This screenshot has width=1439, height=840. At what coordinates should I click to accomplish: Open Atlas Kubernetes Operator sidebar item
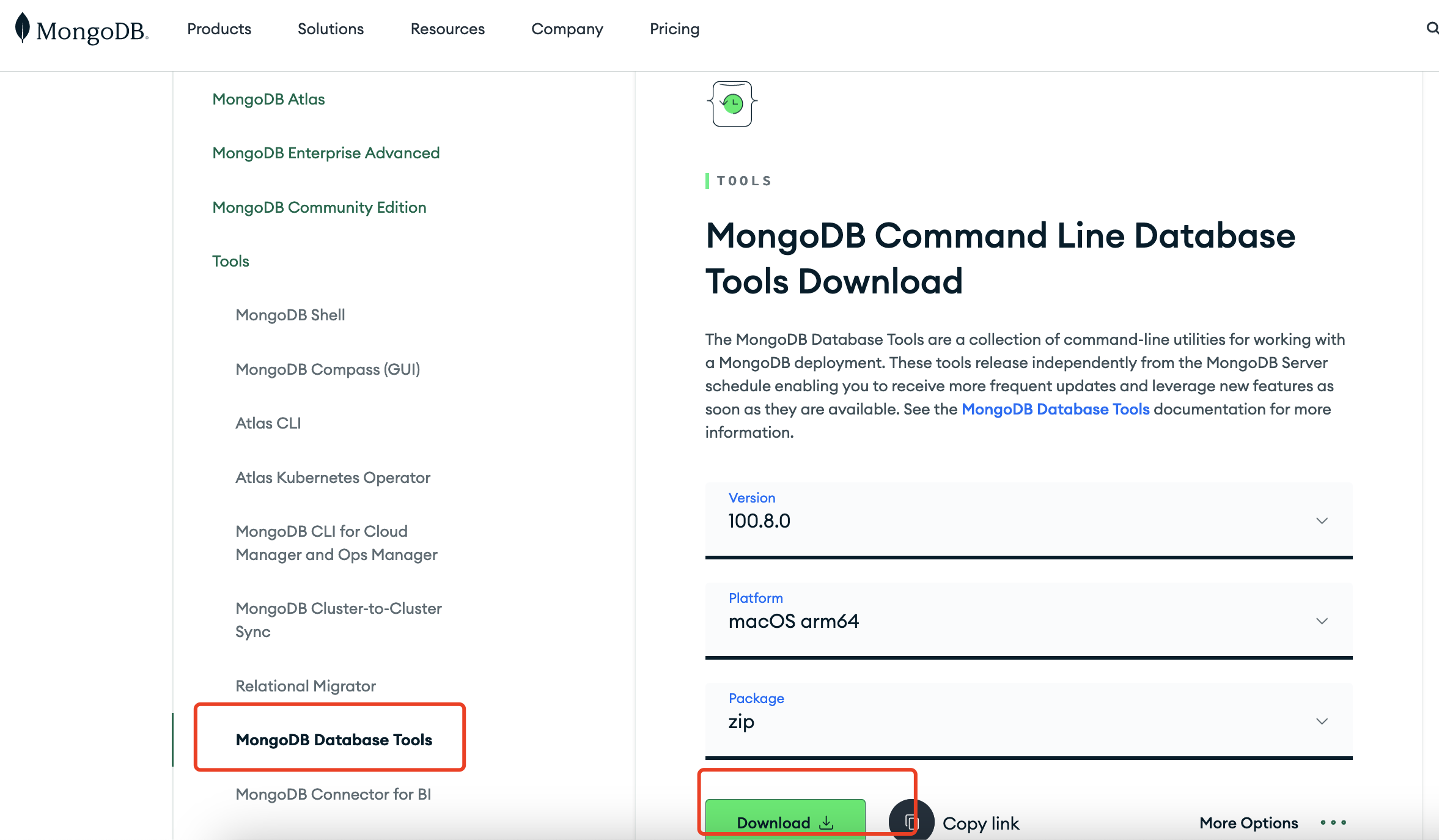(x=333, y=477)
